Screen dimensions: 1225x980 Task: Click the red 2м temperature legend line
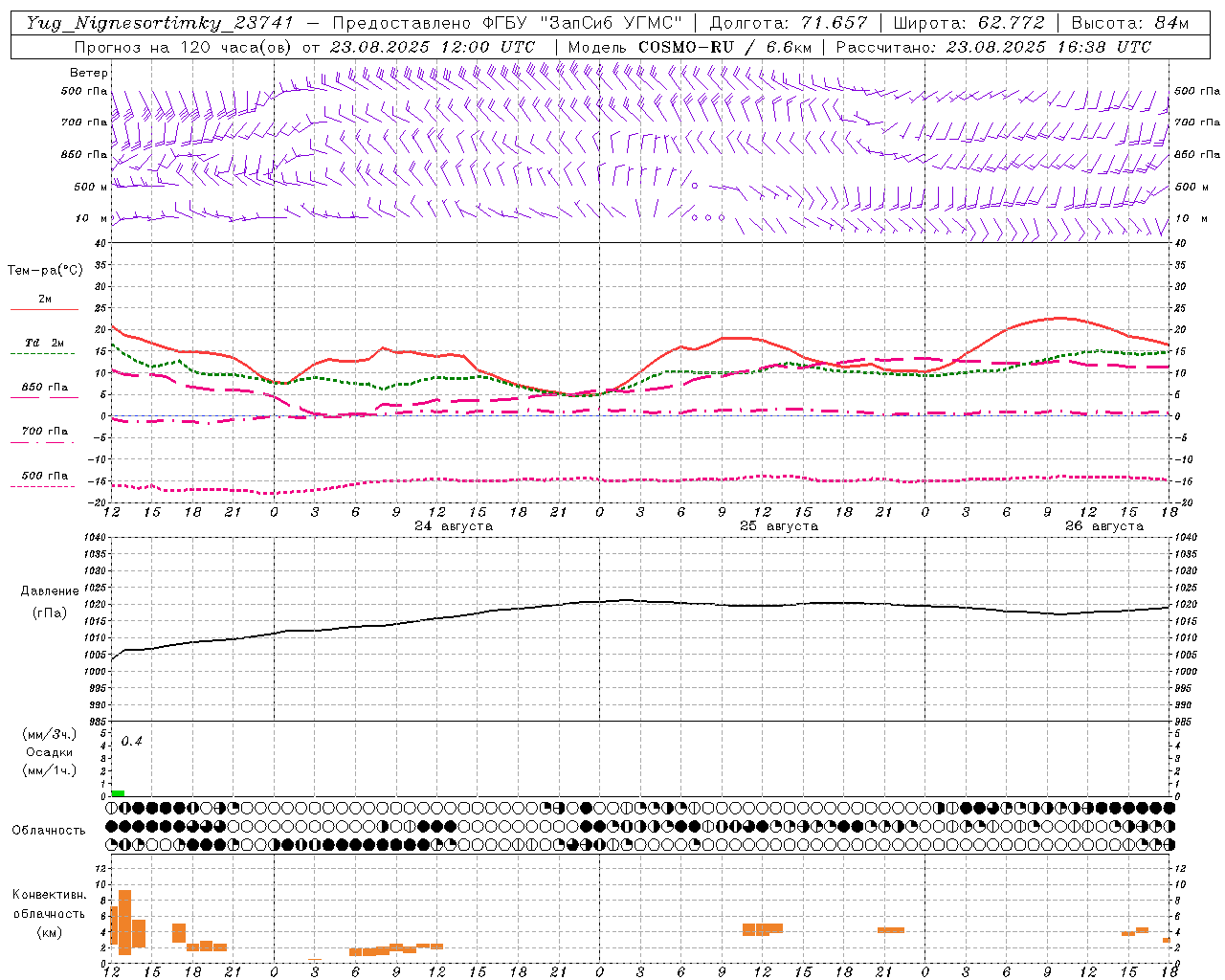tap(44, 309)
